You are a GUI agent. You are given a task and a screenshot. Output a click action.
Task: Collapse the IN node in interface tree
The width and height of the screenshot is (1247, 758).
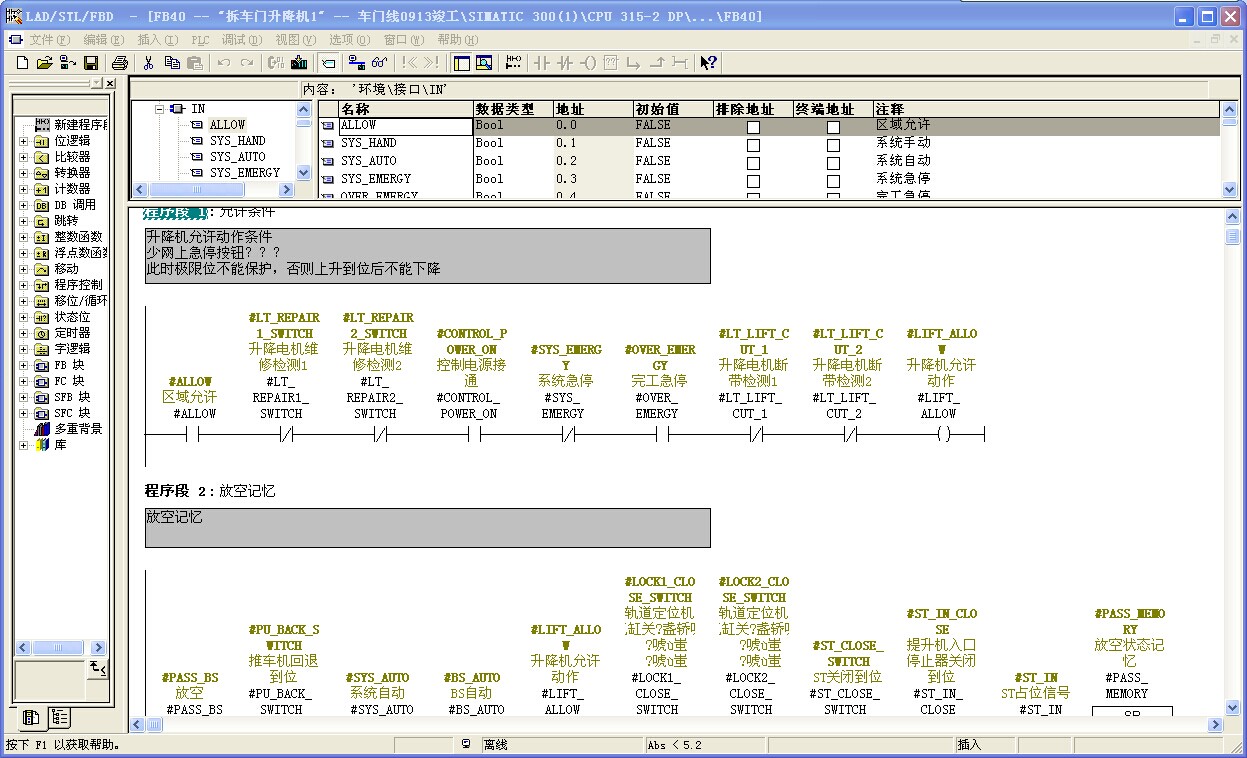159,109
